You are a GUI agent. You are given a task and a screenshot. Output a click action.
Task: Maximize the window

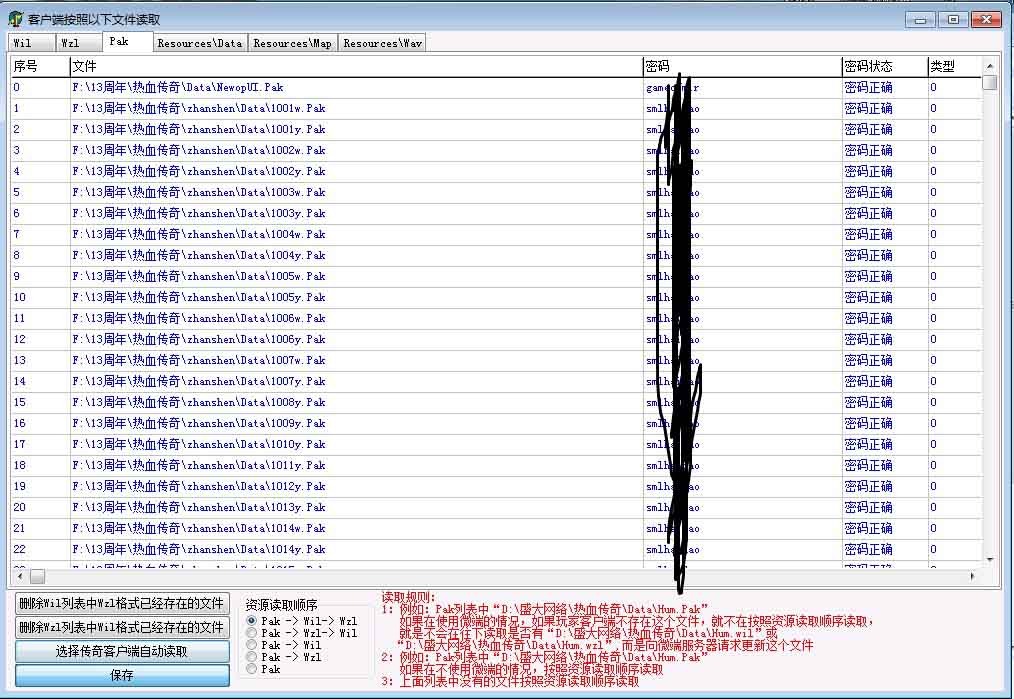click(953, 19)
